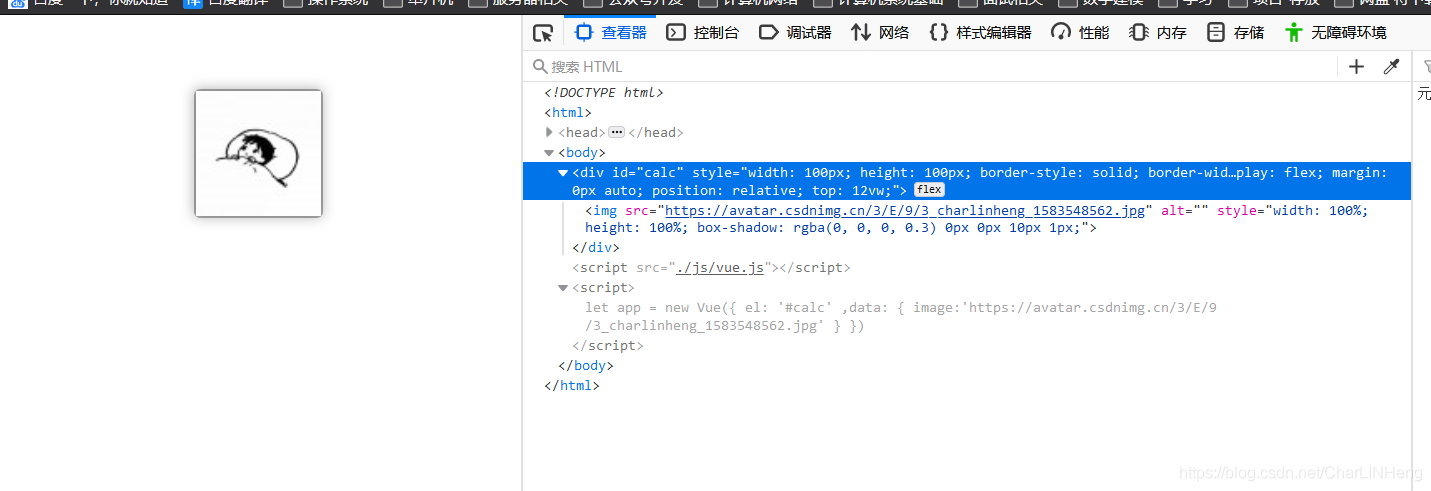Switch to the 调试器 debugger tab
1431x491 pixels.
pyautogui.click(x=795, y=33)
